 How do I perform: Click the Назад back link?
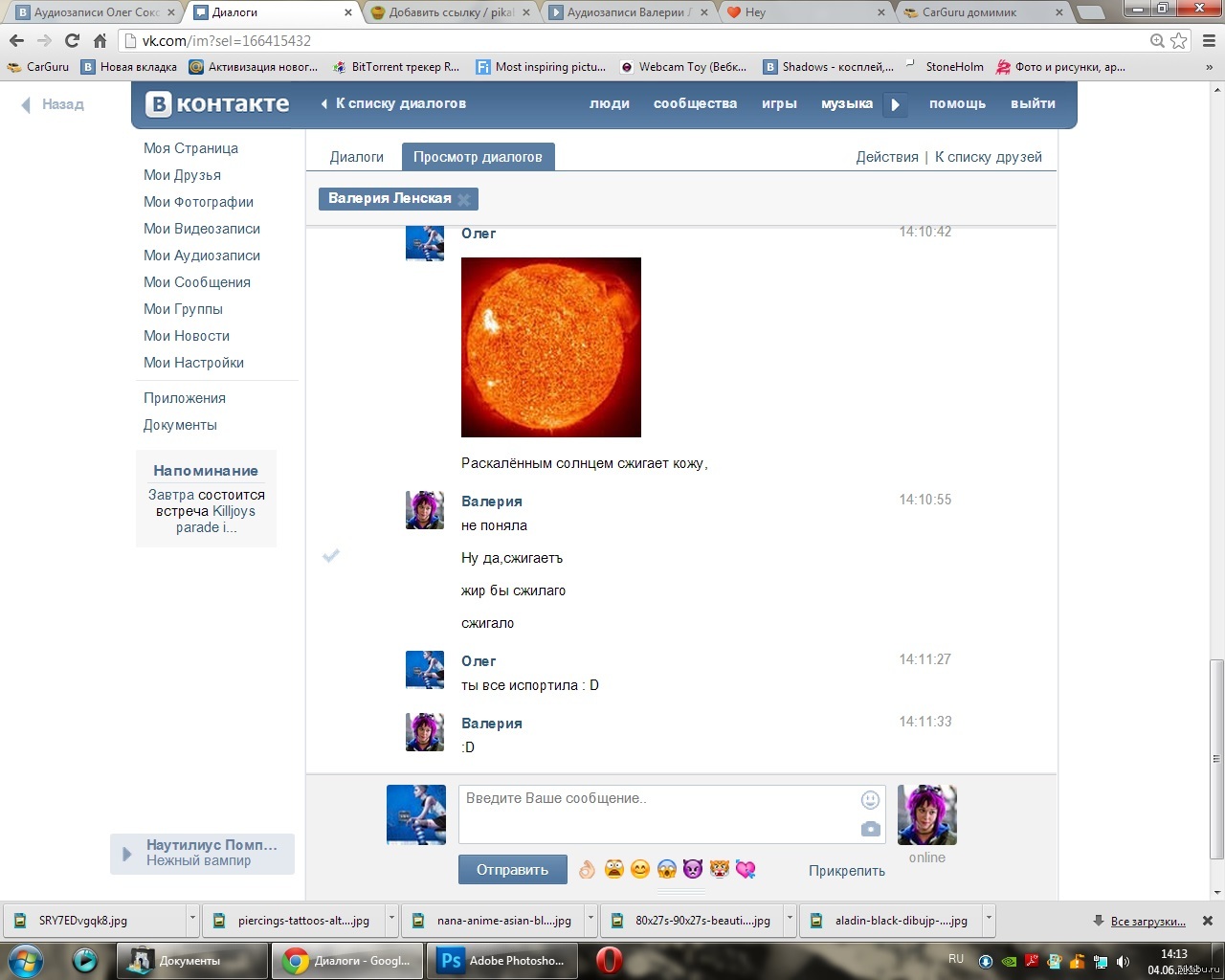(x=53, y=104)
